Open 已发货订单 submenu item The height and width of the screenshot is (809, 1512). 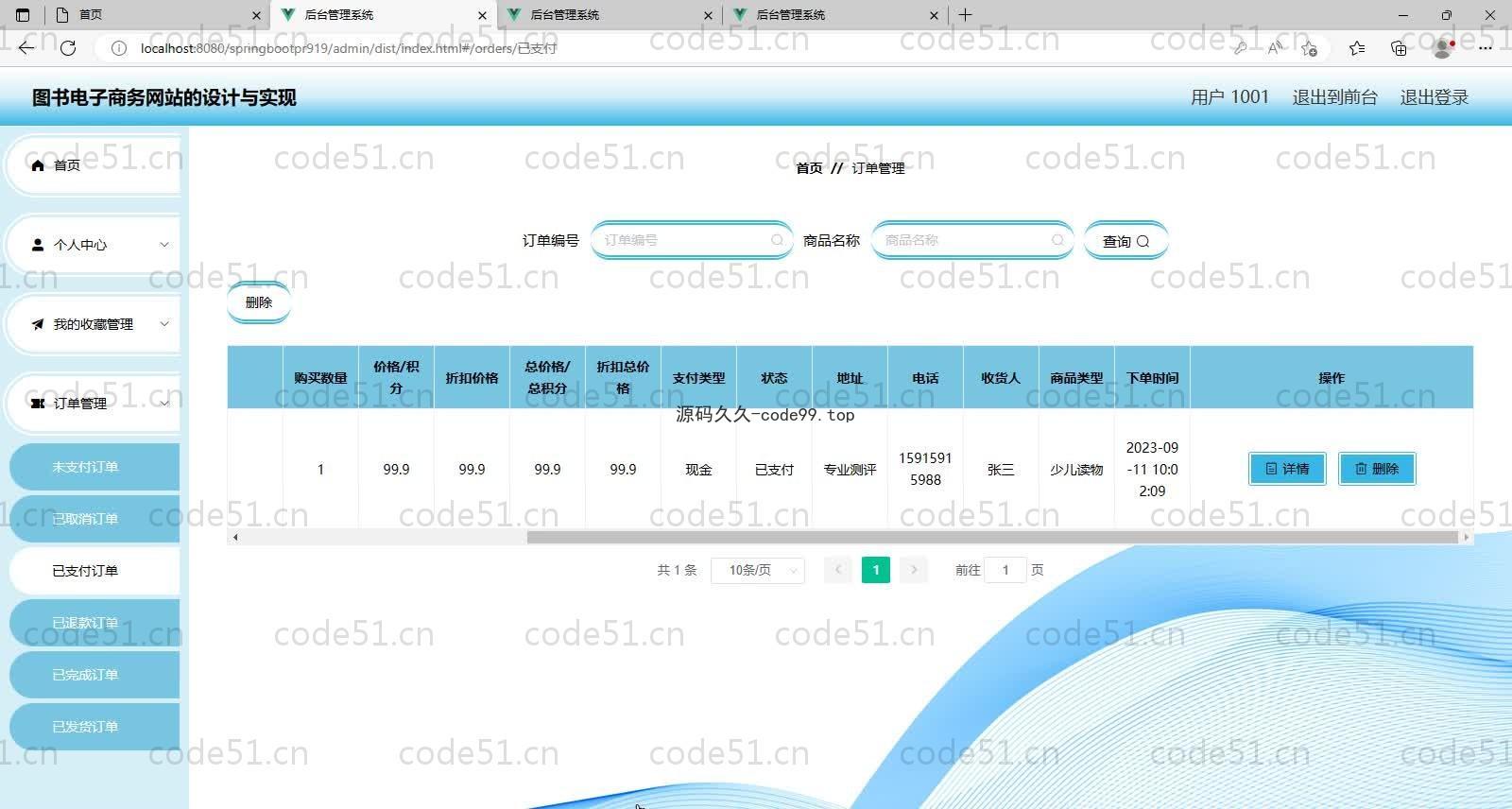[94, 727]
